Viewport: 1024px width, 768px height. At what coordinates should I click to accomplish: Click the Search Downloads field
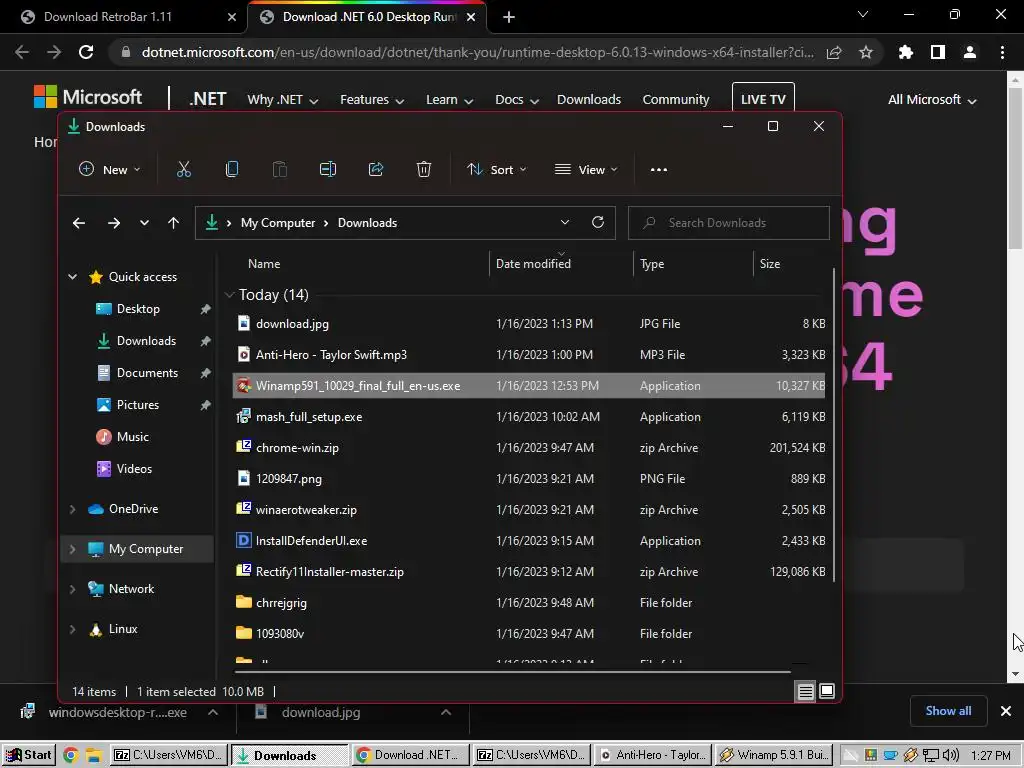point(729,223)
